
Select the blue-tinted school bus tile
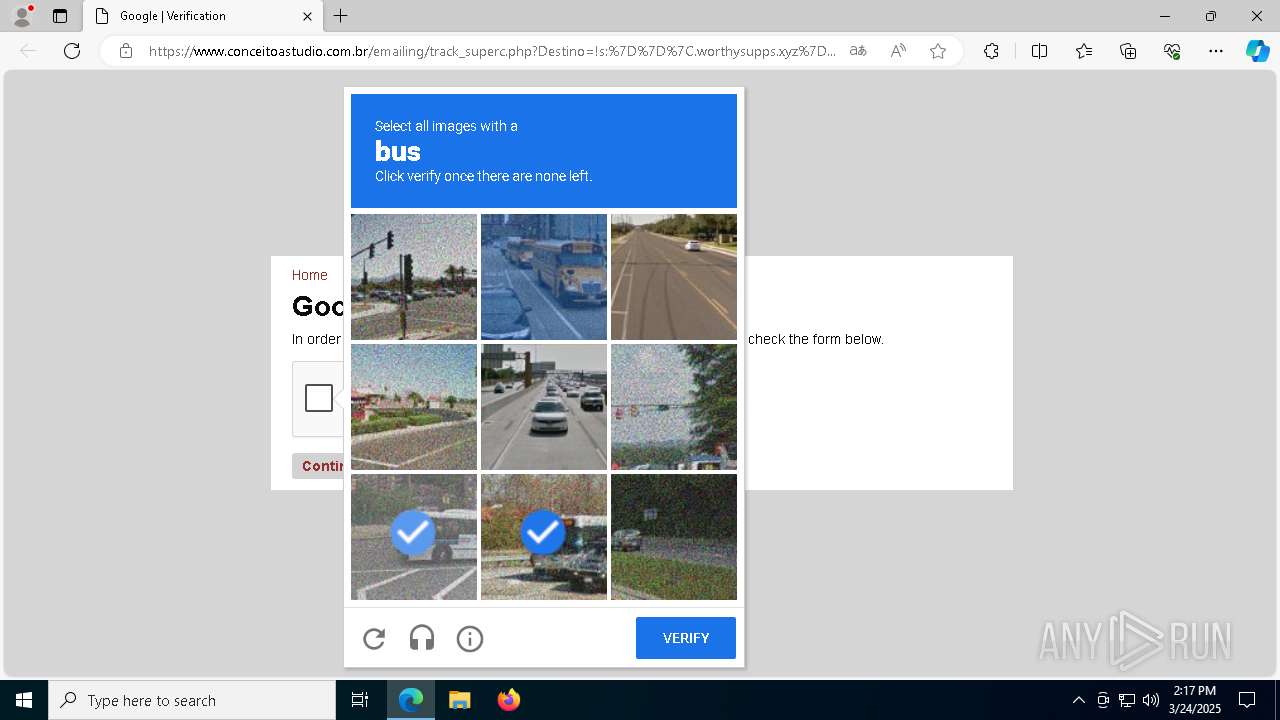(x=544, y=277)
